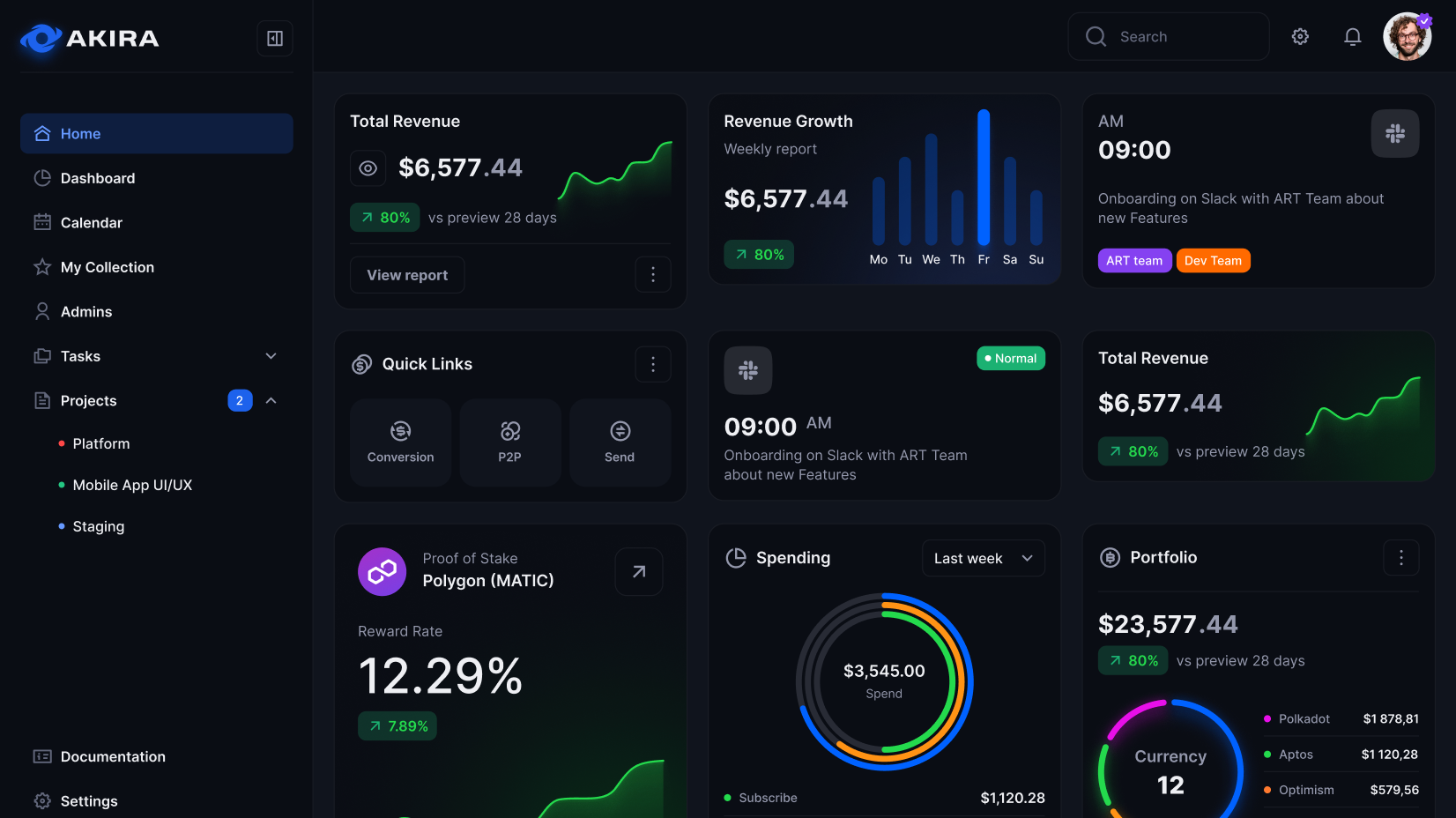The image size is (1456, 818).
Task: Click the Projects badge showing 2
Action: point(240,400)
